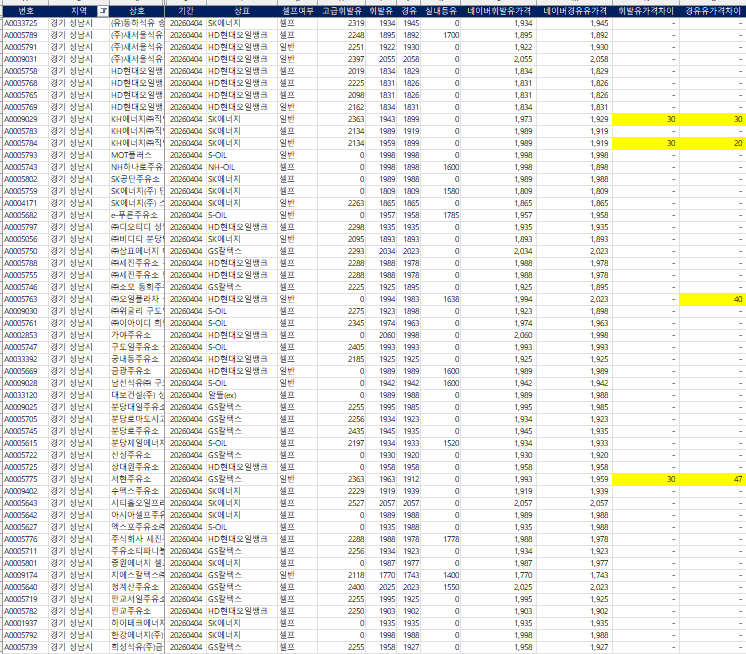This screenshot has width=746, height=654.
Task: Select the 번호 column header
Action: (26, 11)
